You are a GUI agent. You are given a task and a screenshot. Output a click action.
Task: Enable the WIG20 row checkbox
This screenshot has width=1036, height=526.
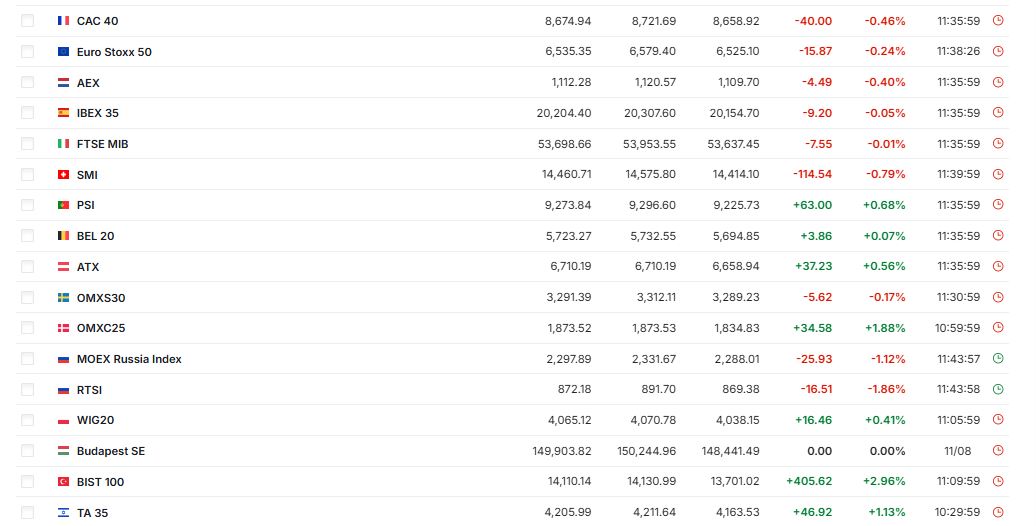pos(27,420)
